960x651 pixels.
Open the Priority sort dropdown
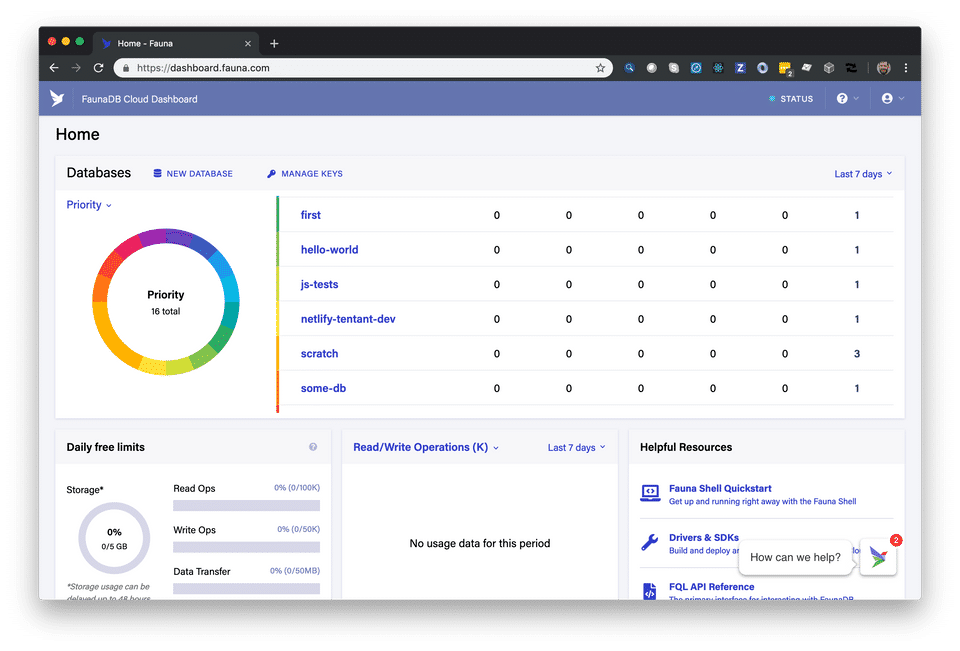[x=89, y=205]
